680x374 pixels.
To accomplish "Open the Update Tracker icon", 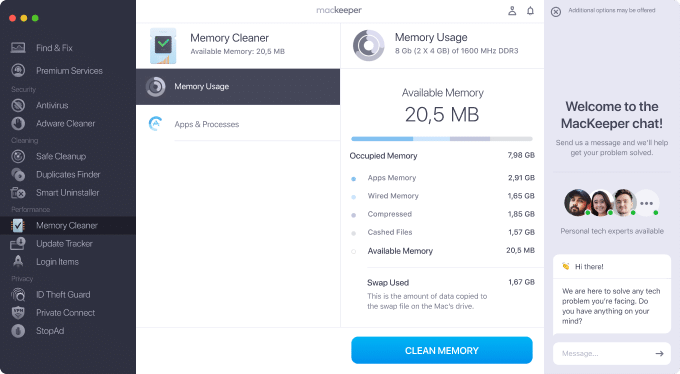I will (x=18, y=244).
